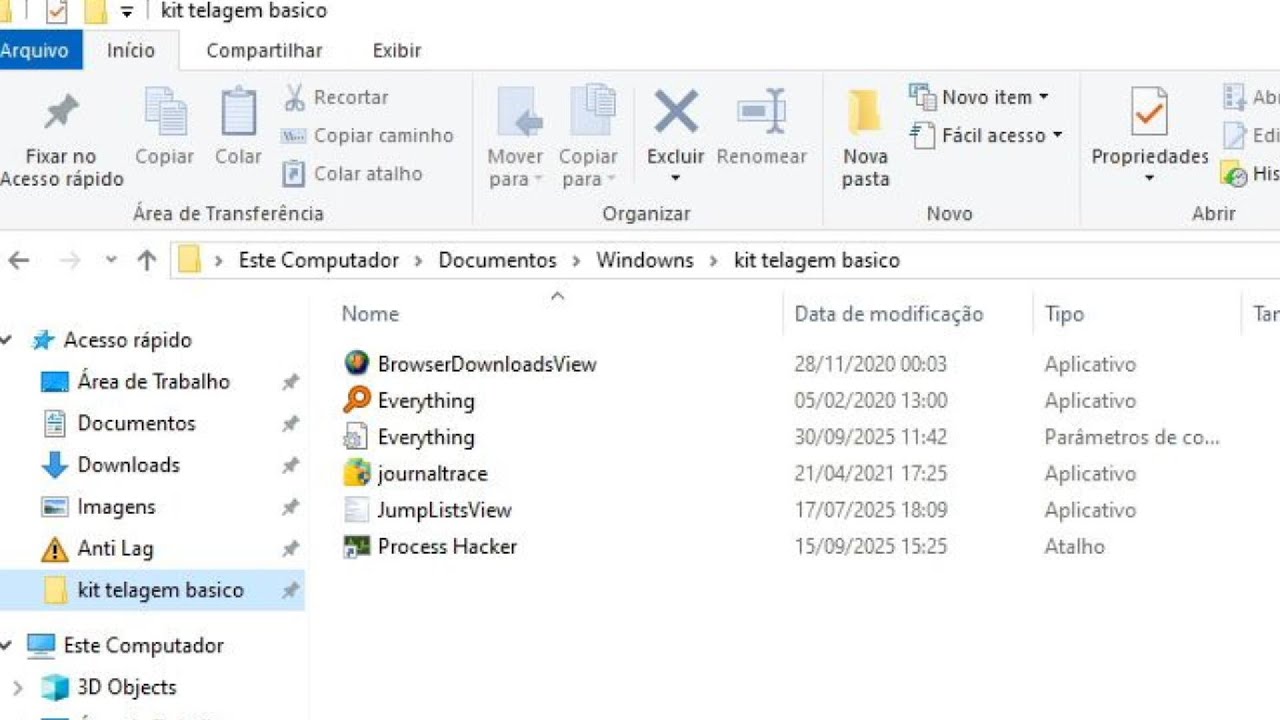
Task: Select the 'JumpListsView' file name
Action: (444, 510)
